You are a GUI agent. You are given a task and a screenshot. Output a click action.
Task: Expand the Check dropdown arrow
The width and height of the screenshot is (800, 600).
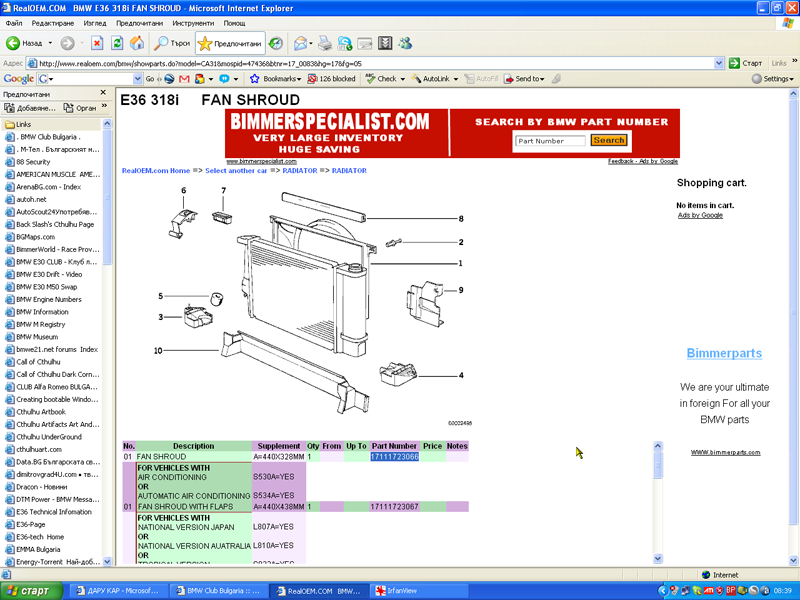403,79
